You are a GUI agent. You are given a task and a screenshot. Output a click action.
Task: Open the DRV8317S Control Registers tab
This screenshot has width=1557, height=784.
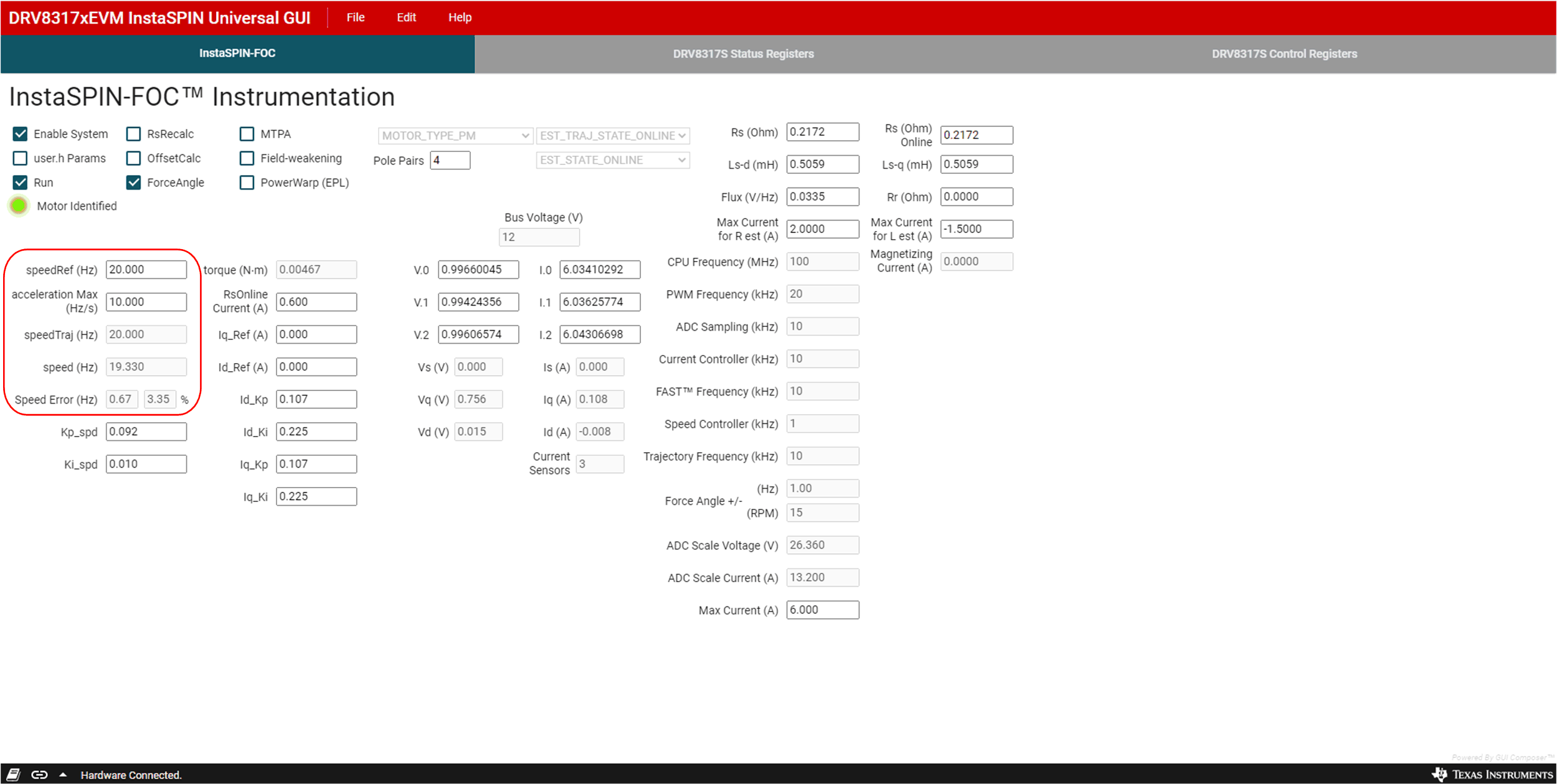(x=1284, y=54)
